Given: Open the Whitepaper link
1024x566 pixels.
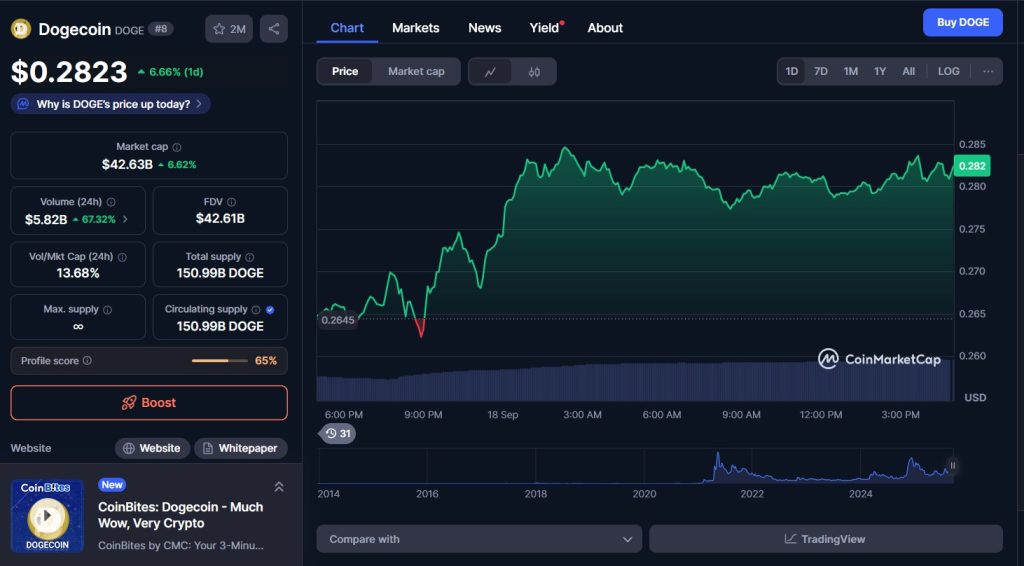Looking at the screenshot, I should [240, 448].
